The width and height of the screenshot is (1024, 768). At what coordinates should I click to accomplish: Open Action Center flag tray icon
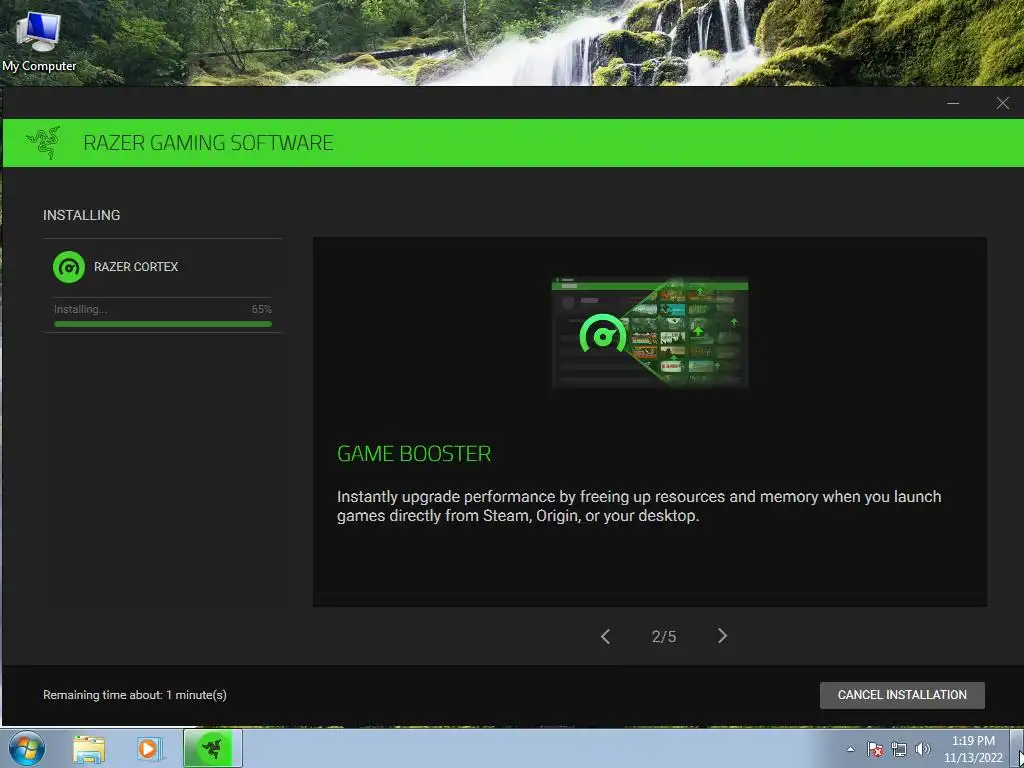click(875, 749)
